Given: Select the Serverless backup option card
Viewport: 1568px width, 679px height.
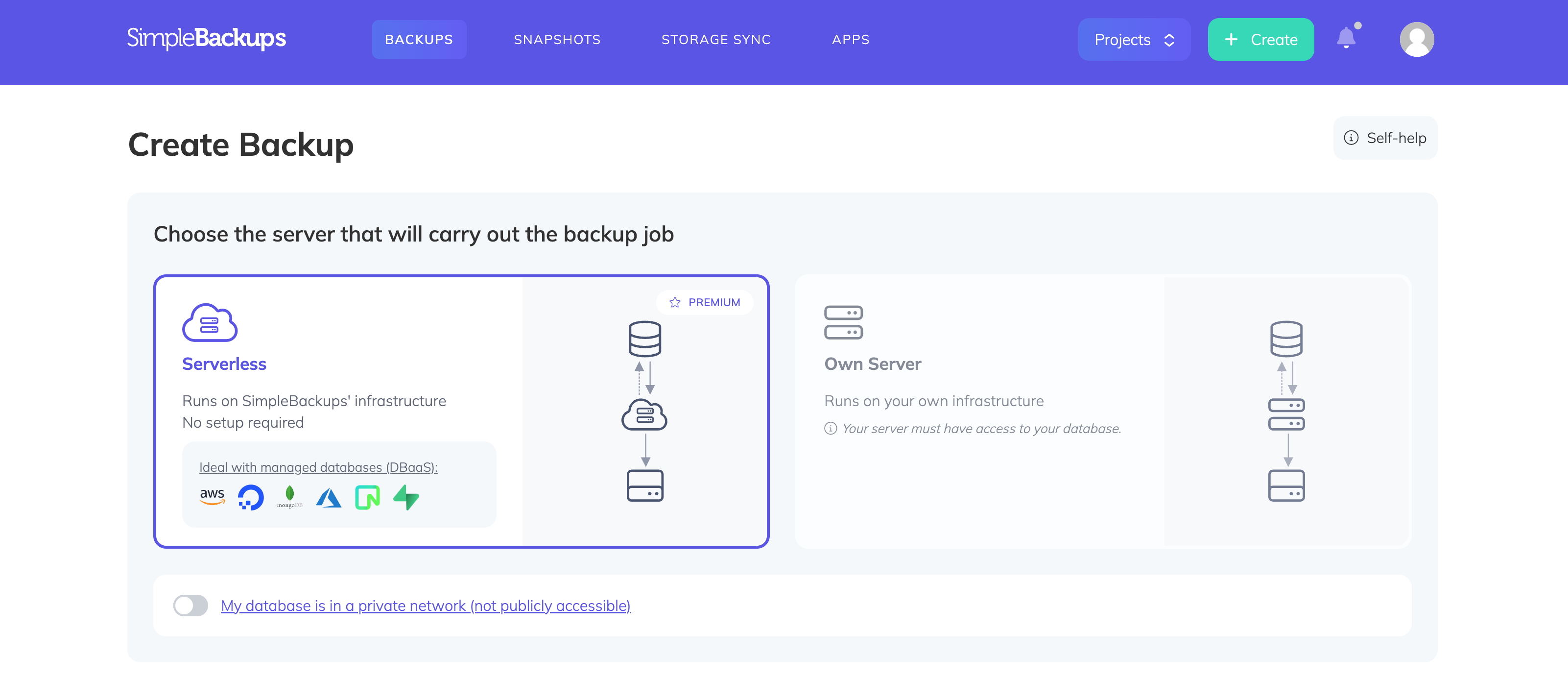Looking at the screenshot, I should pos(461,411).
